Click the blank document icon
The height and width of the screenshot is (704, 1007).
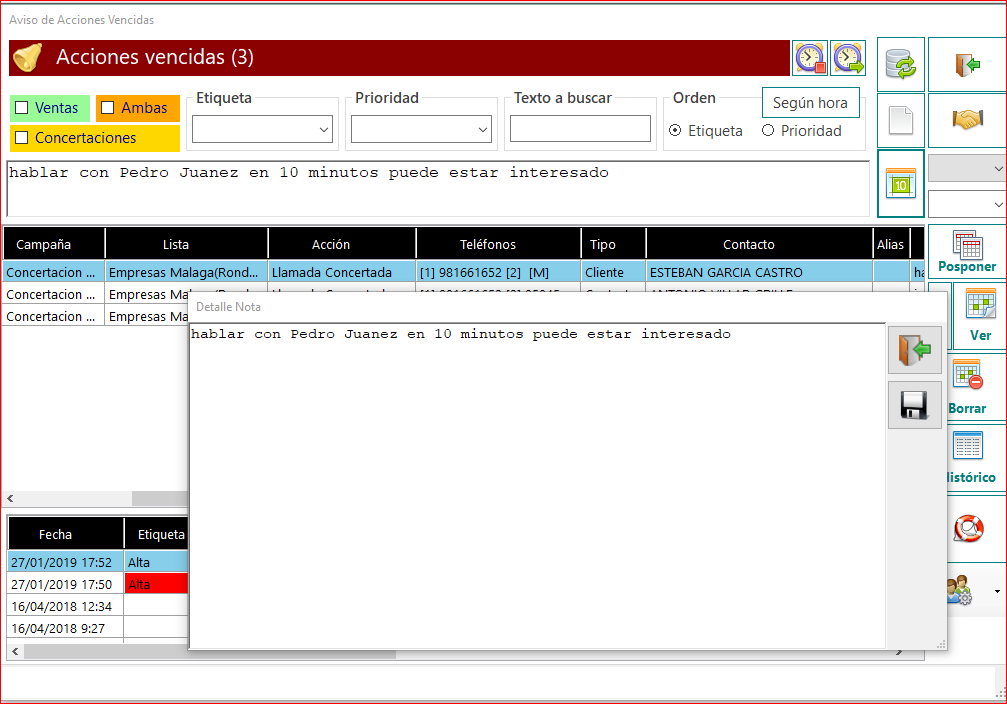click(900, 120)
